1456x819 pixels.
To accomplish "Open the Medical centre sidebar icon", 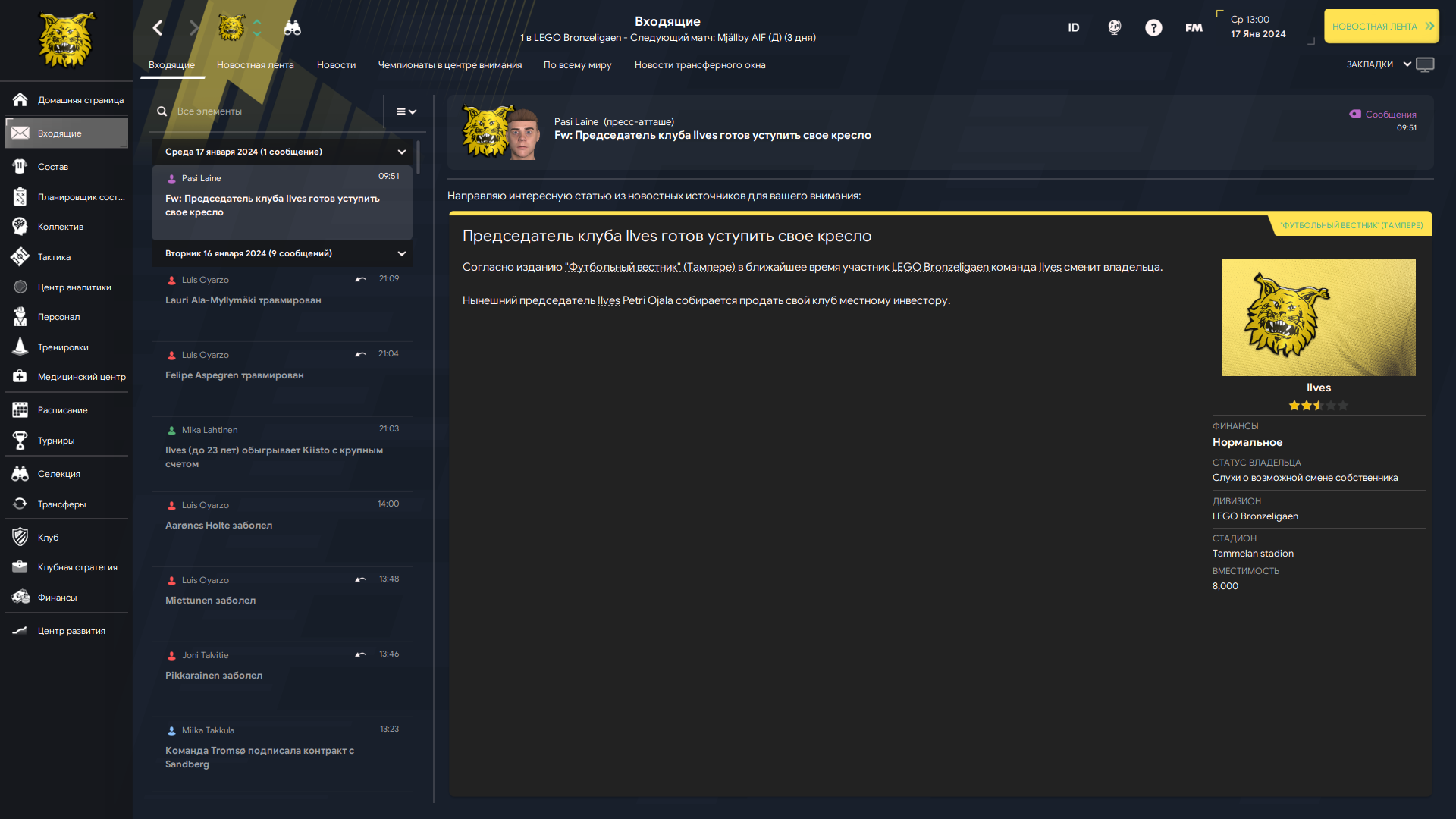I will [20, 377].
